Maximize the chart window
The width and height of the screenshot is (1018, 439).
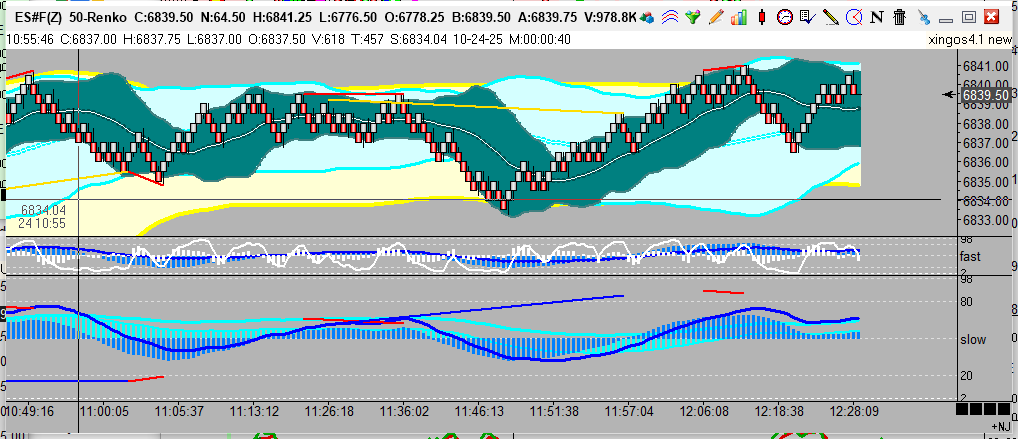[968, 17]
